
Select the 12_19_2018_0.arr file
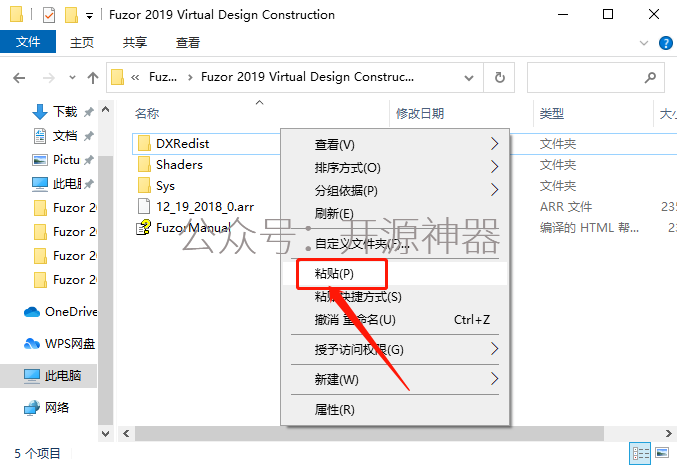coord(205,207)
